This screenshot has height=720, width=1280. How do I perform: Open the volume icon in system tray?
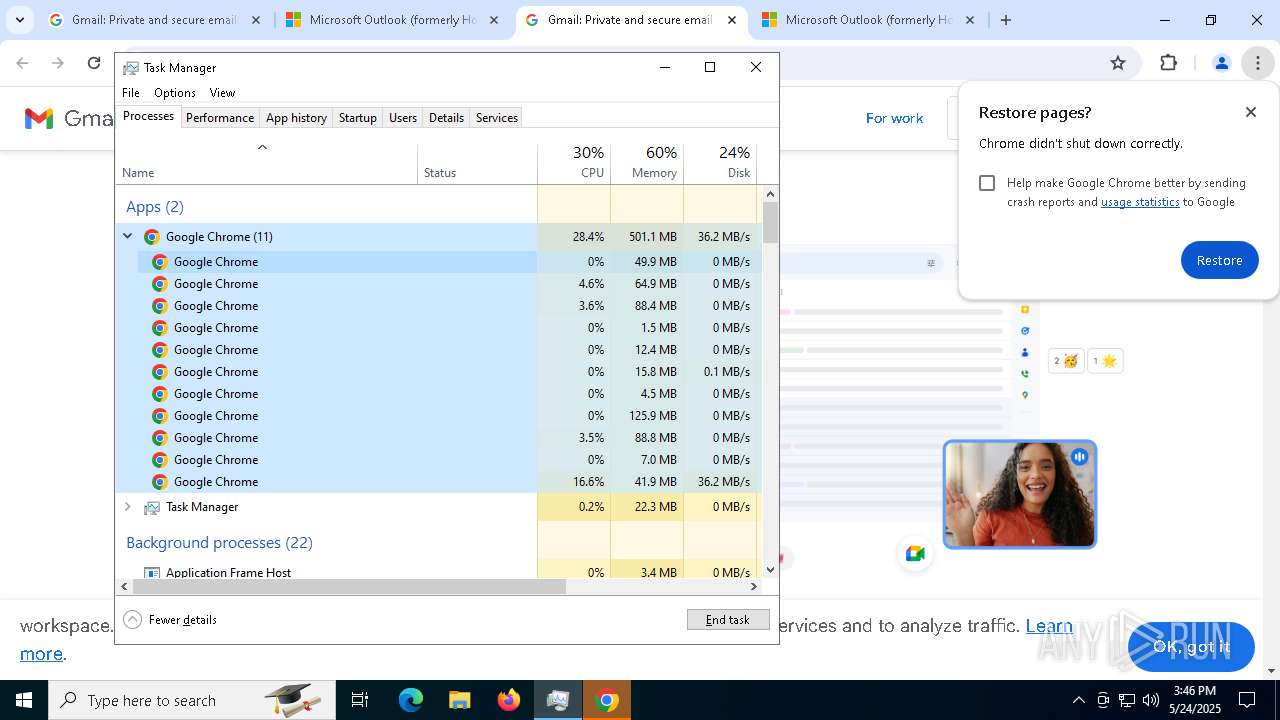(x=1151, y=700)
